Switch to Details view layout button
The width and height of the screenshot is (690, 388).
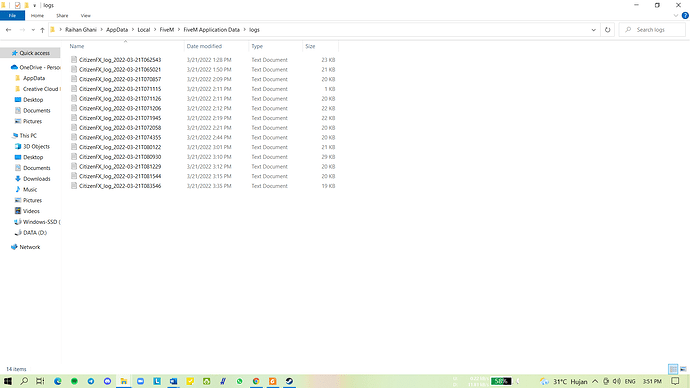point(673,369)
